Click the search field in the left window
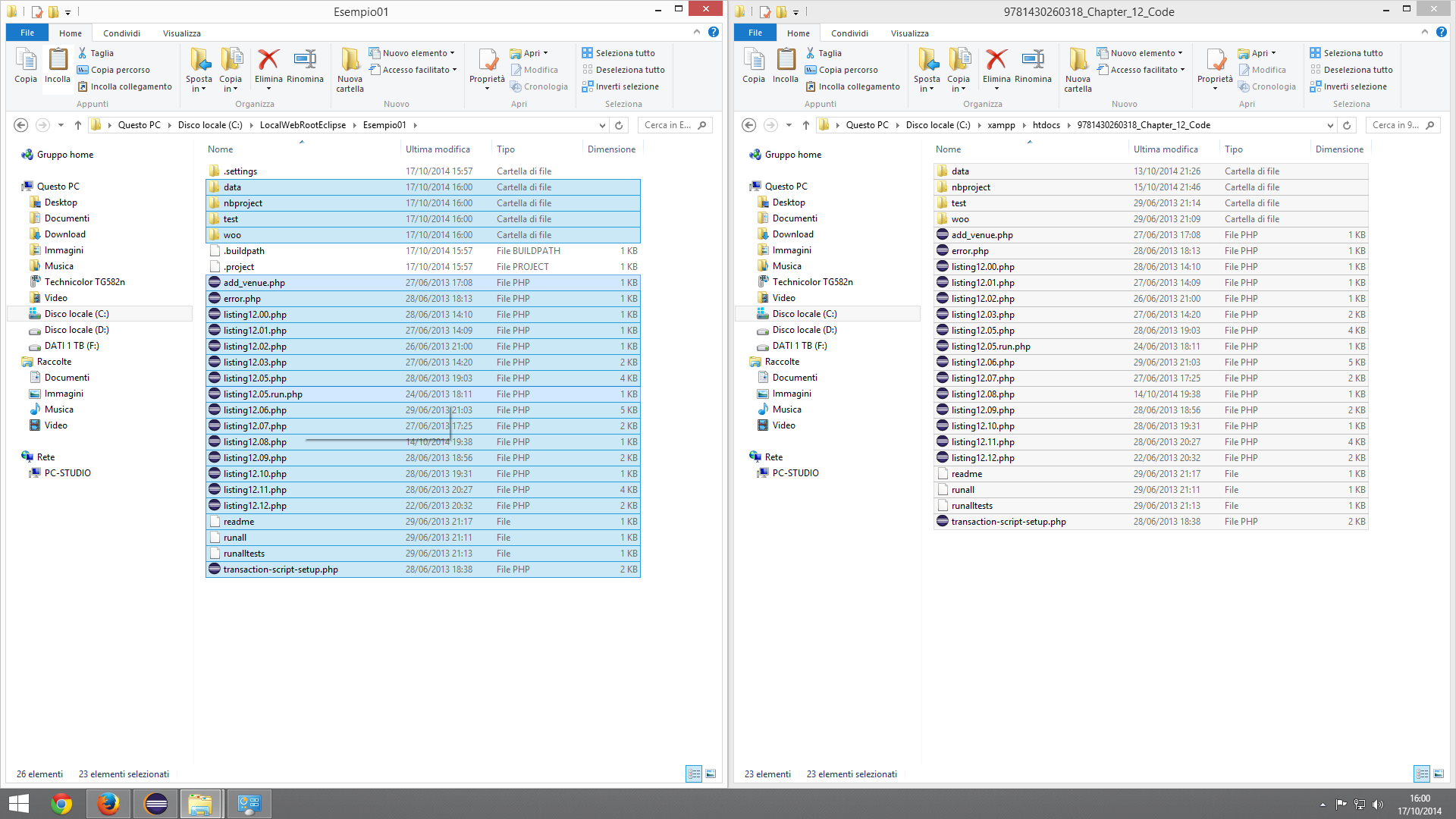1456x819 pixels. [x=667, y=125]
